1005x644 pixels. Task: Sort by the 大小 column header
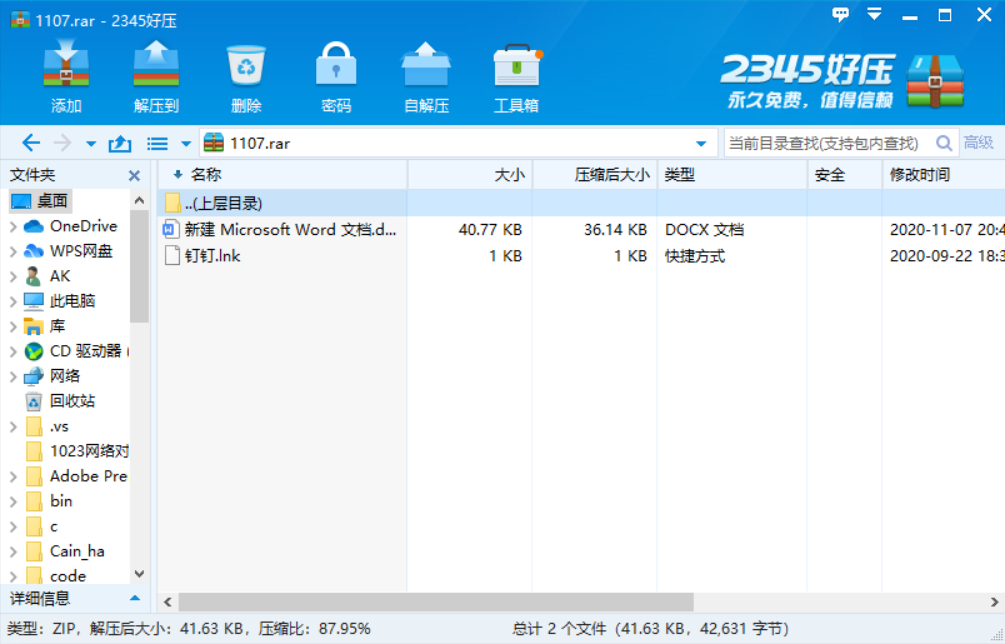click(x=470, y=174)
